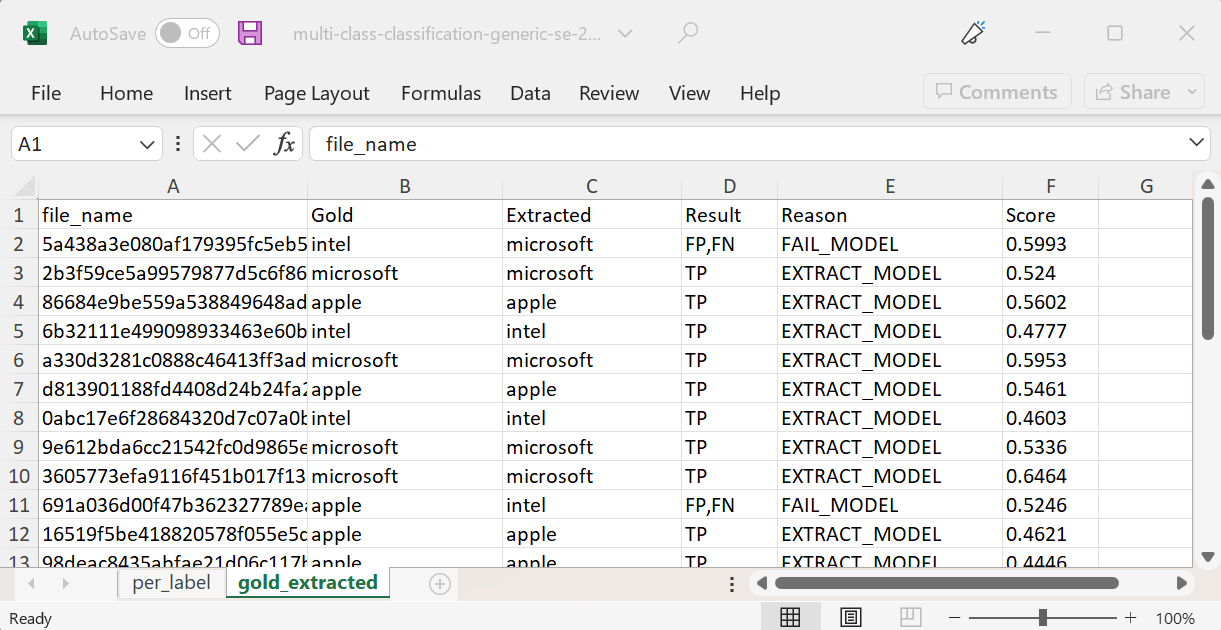Expand the Share dropdown arrow

click(x=1192, y=92)
